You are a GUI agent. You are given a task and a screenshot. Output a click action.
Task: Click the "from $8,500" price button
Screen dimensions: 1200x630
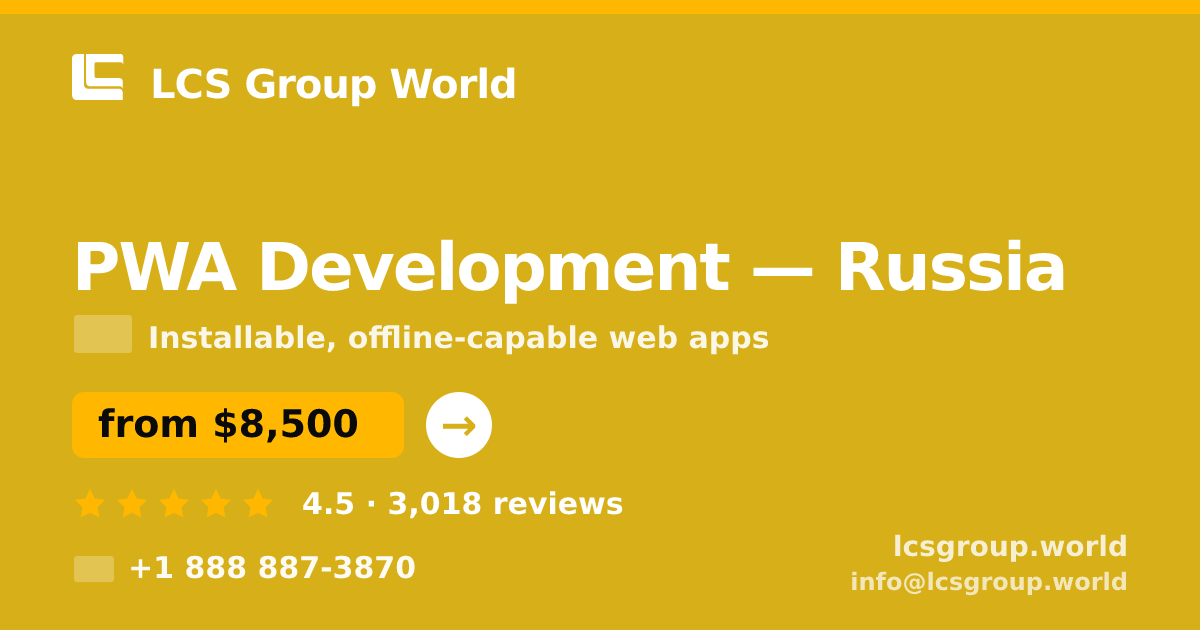pos(238,425)
